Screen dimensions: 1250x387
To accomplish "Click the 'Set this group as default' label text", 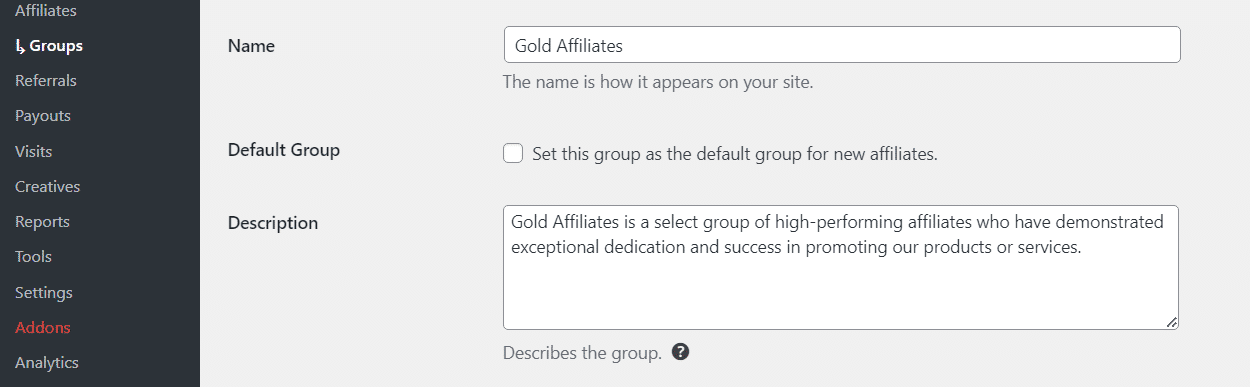I will [x=734, y=154].
